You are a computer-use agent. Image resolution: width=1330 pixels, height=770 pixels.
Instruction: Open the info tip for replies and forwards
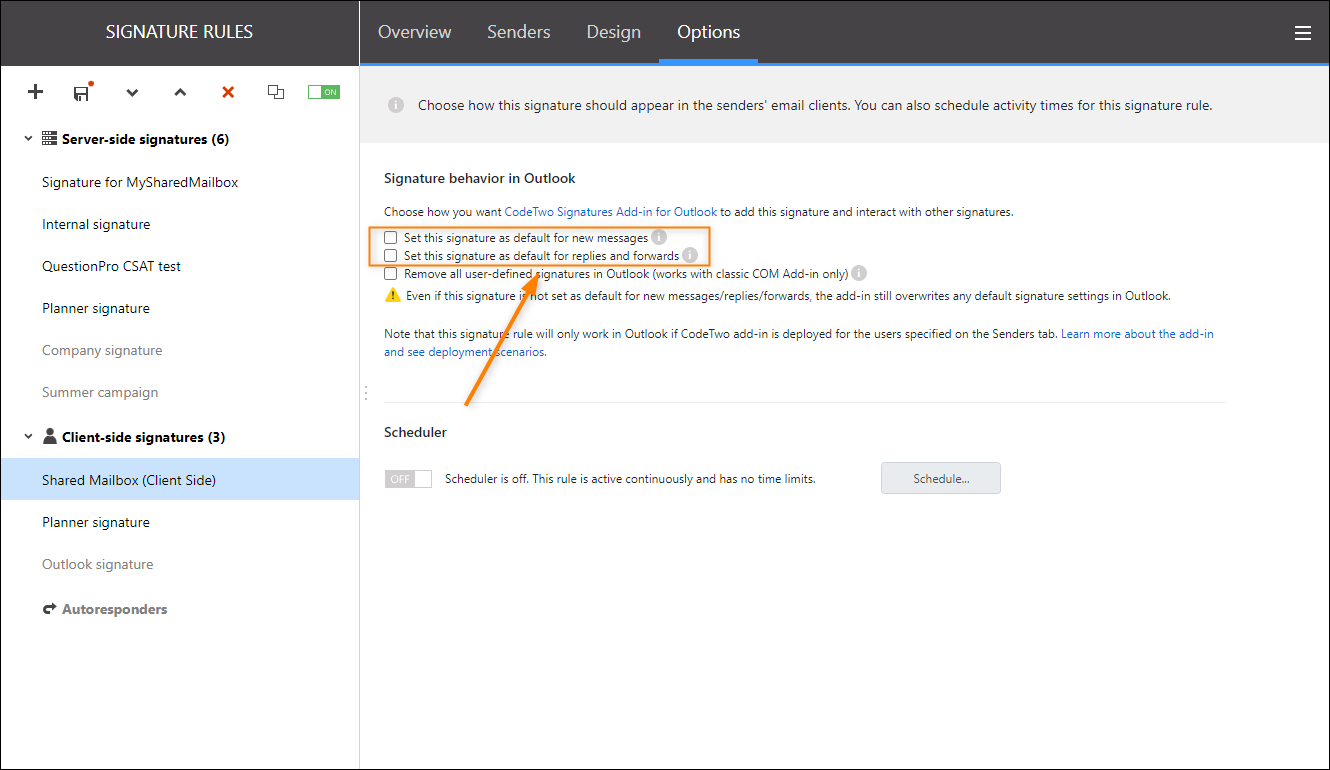pos(690,255)
